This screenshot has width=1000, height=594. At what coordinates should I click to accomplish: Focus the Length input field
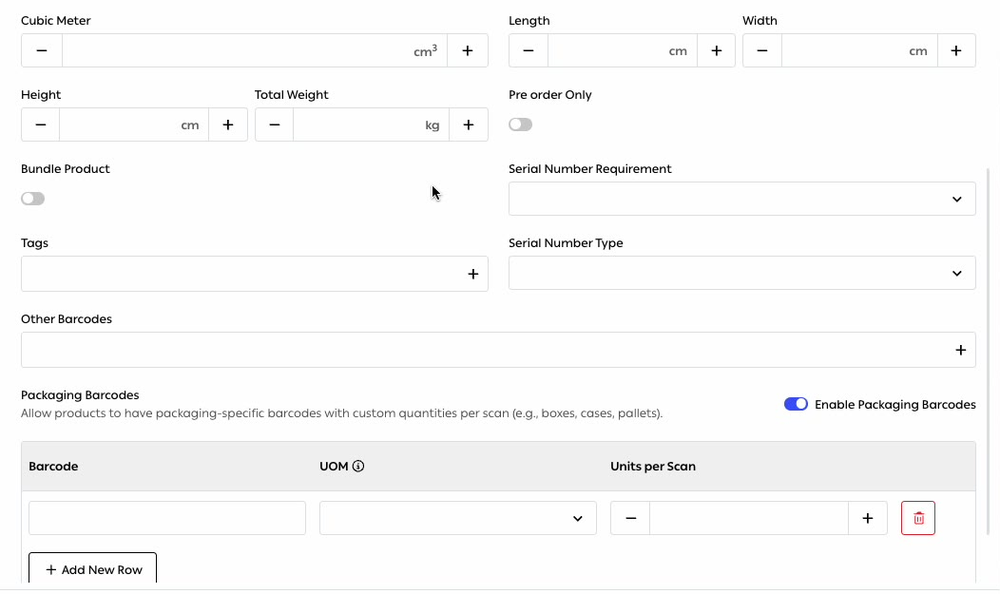[x=622, y=50]
